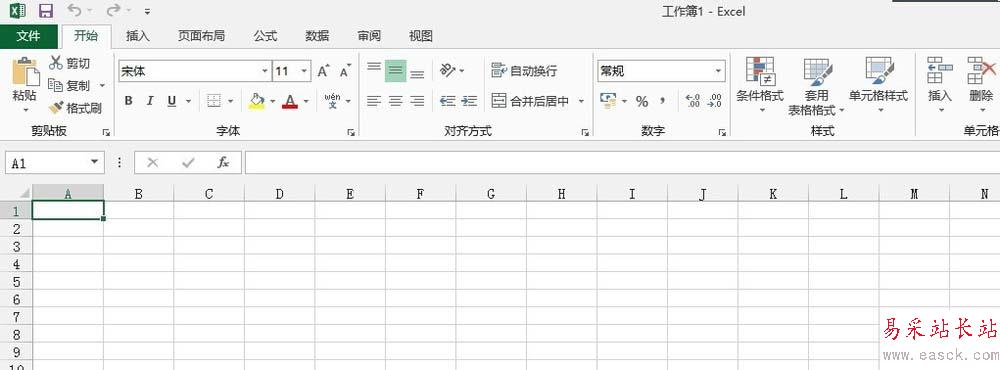The height and width of the screenshot is (370, 1000).
Task: Align text right
Action: click(x=417, y=101)
